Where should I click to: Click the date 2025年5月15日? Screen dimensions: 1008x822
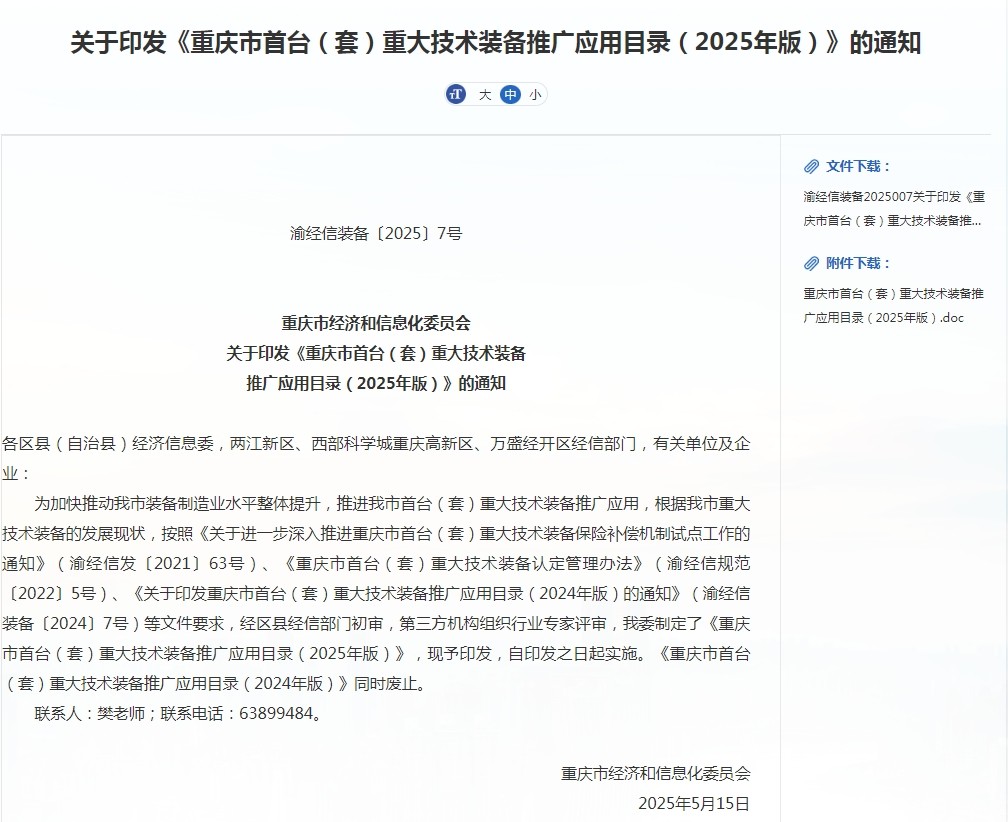click(694, 803)
